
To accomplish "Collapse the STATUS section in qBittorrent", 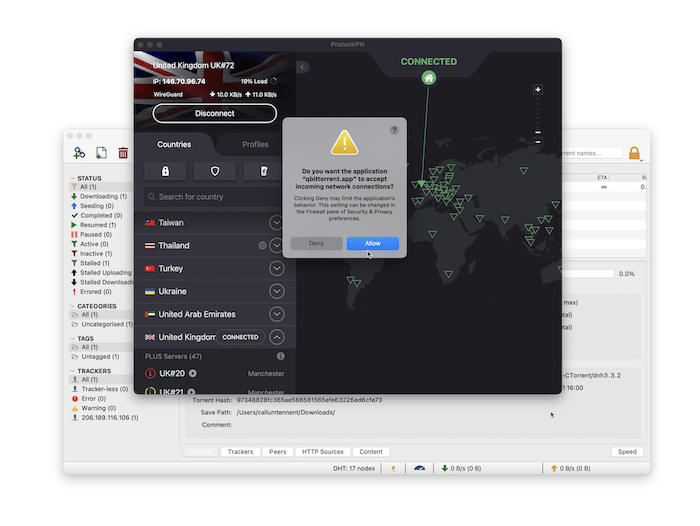I will coord(73,178).
